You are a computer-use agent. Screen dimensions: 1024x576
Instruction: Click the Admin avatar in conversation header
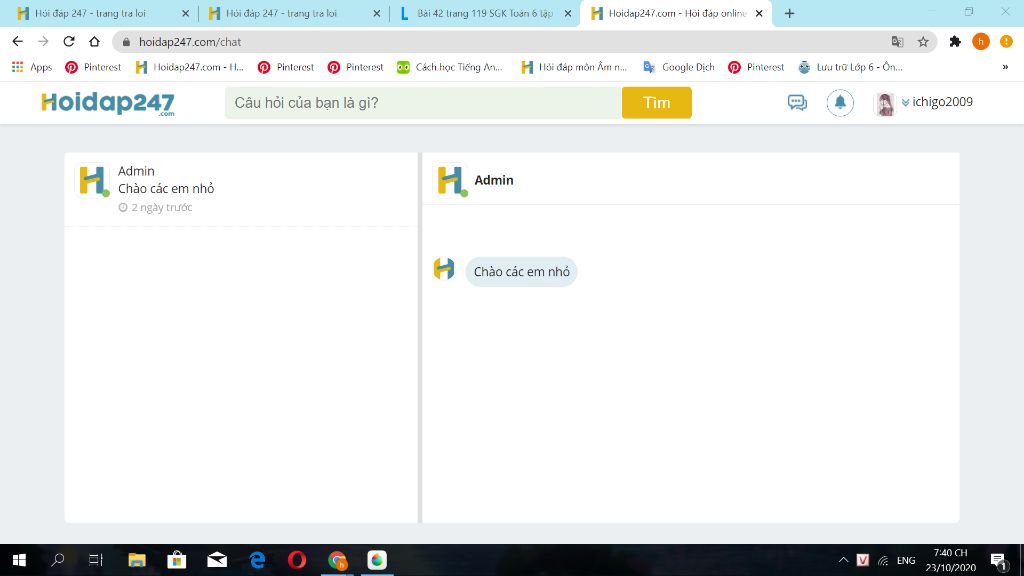coord(451,180)
